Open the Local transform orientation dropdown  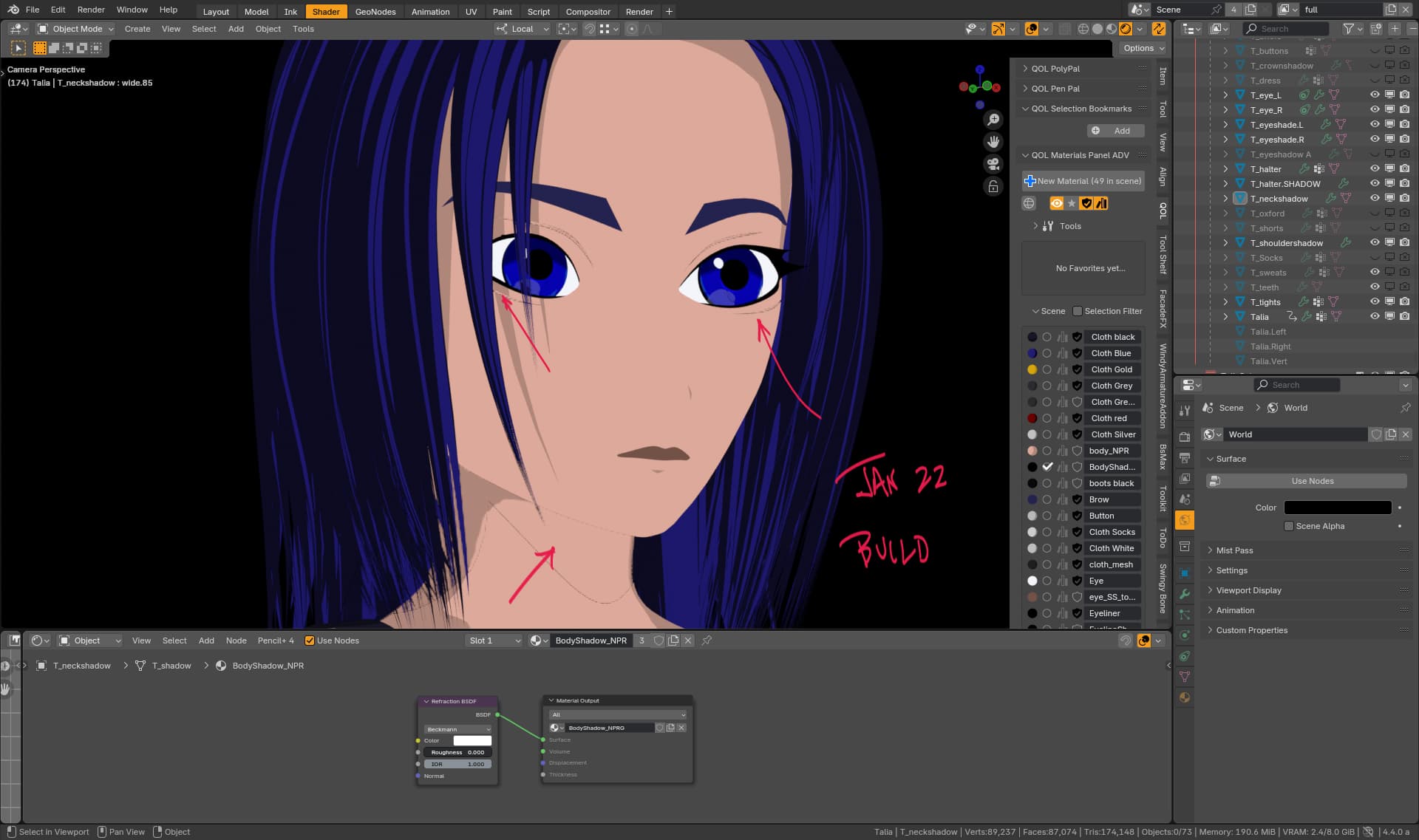pyautogui.click(x=523, y=29)
